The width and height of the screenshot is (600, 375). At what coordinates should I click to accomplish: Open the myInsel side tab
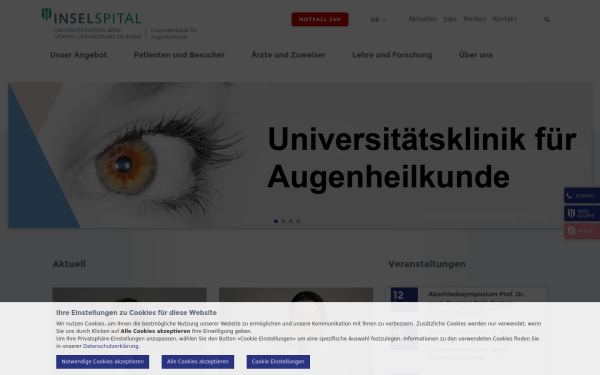coord(582,231)
